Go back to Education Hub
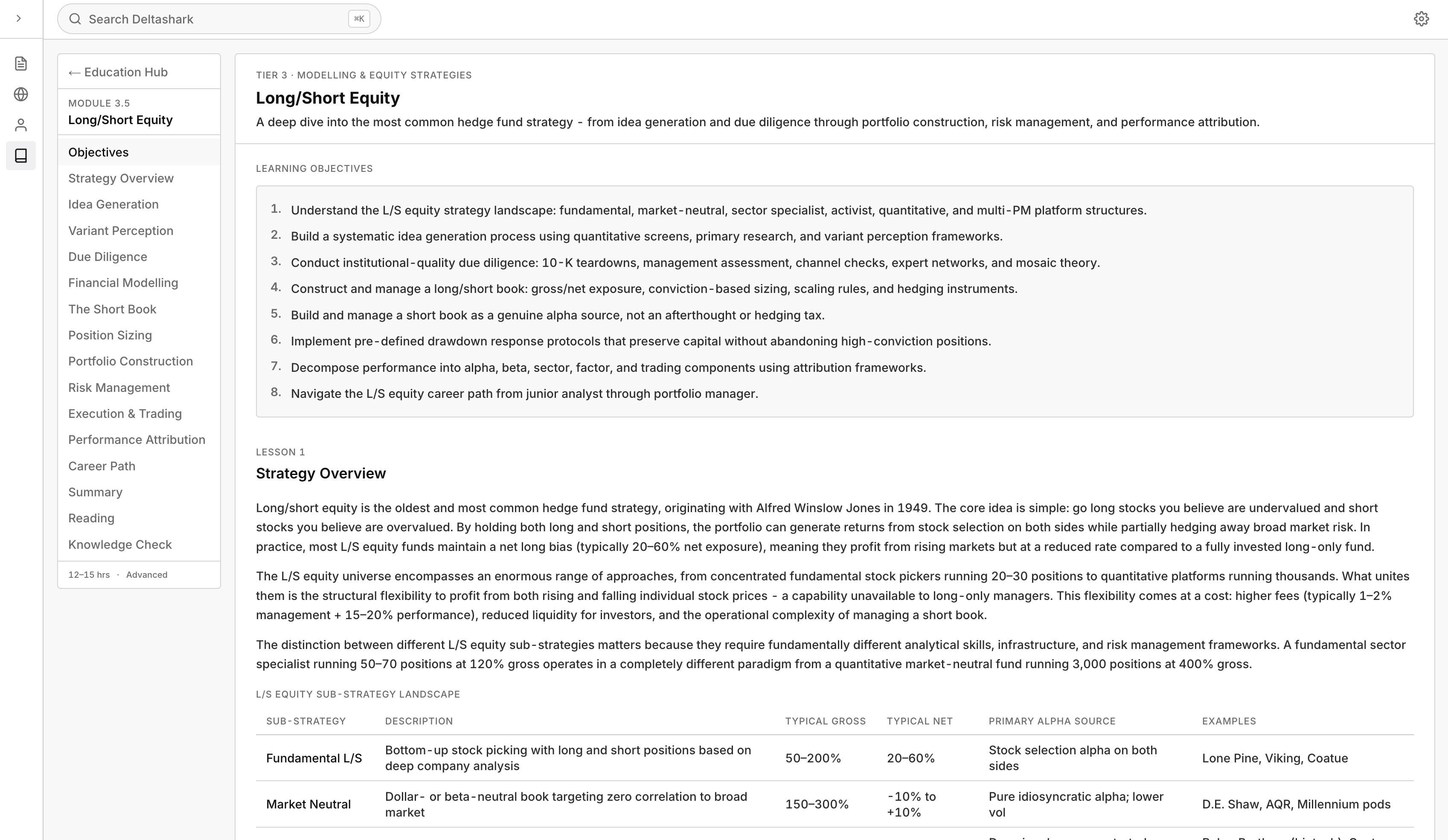 point(118,72)
